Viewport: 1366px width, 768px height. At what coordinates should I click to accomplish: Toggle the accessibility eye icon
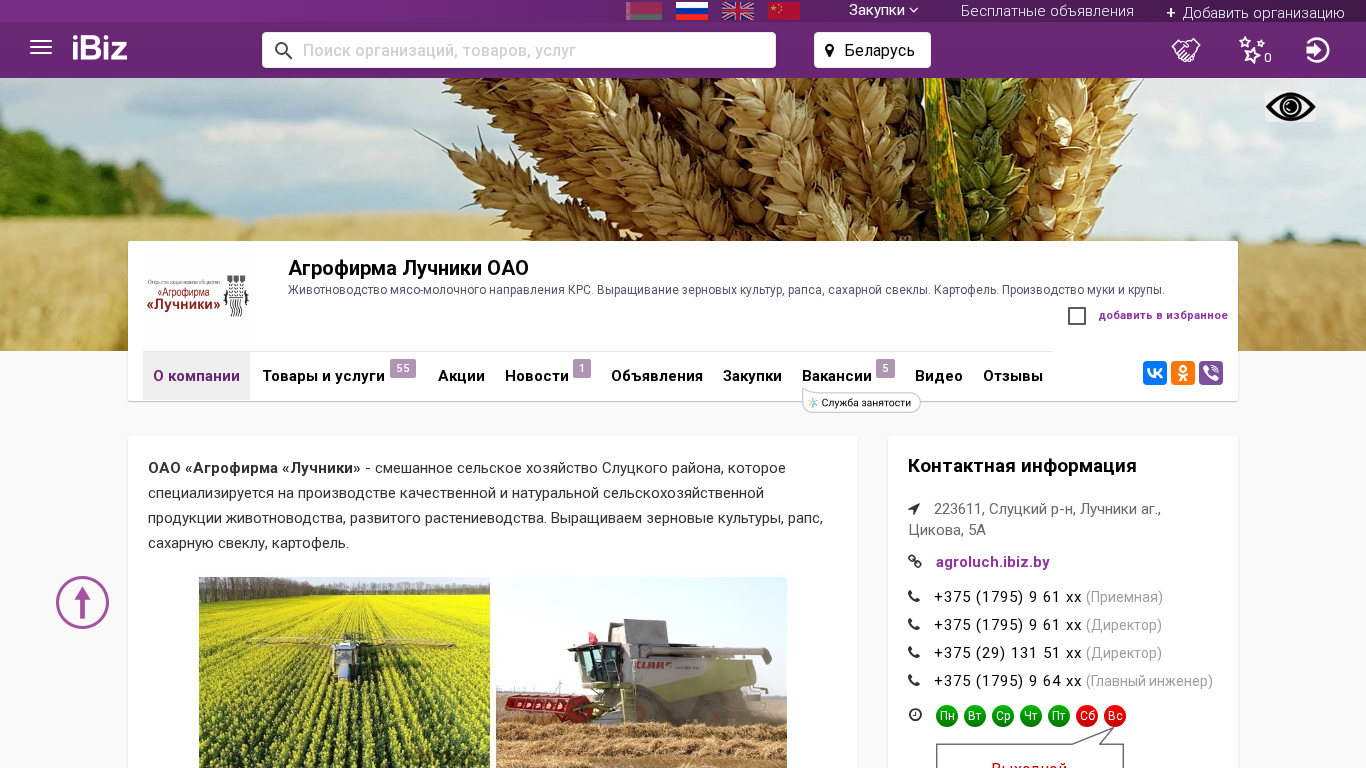[x=1291, y=107]
